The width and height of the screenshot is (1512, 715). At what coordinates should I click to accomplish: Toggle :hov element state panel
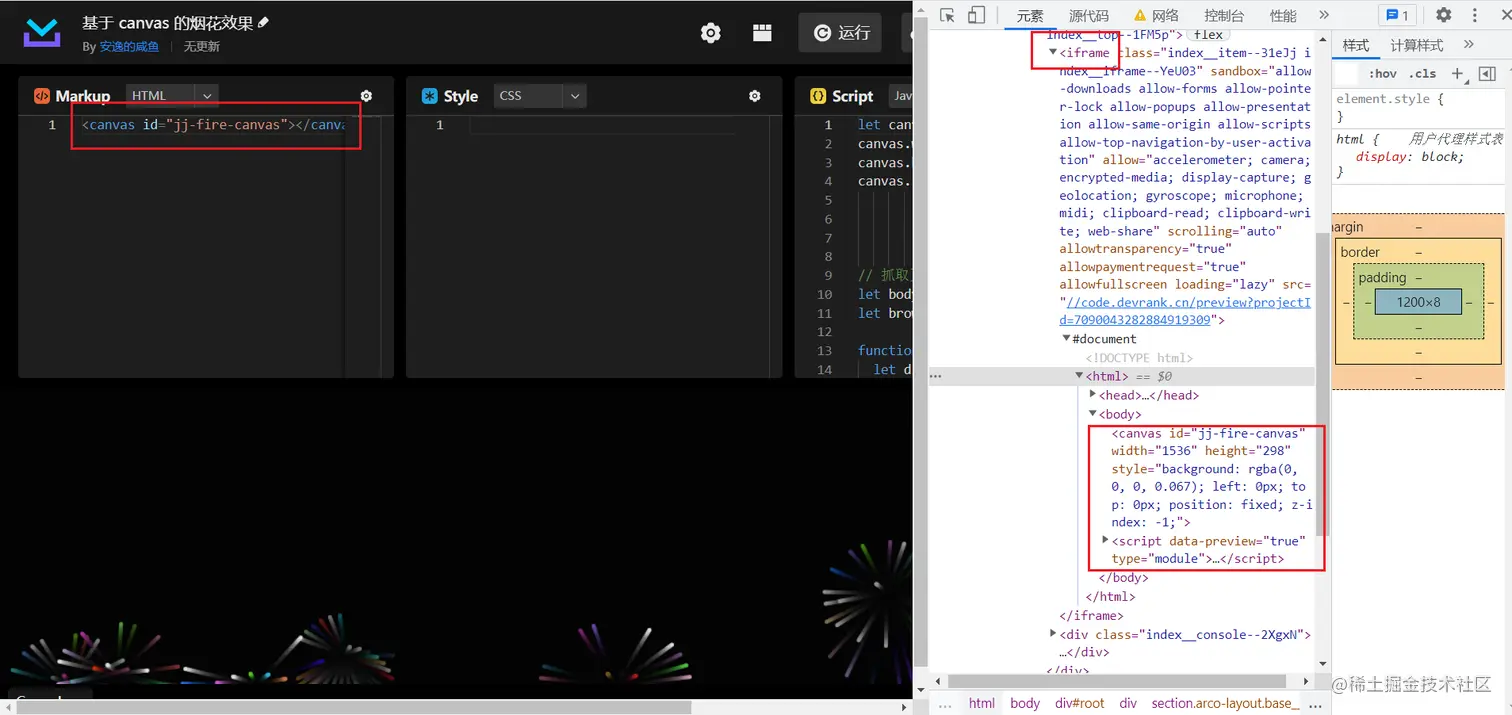click(1383, 73)
